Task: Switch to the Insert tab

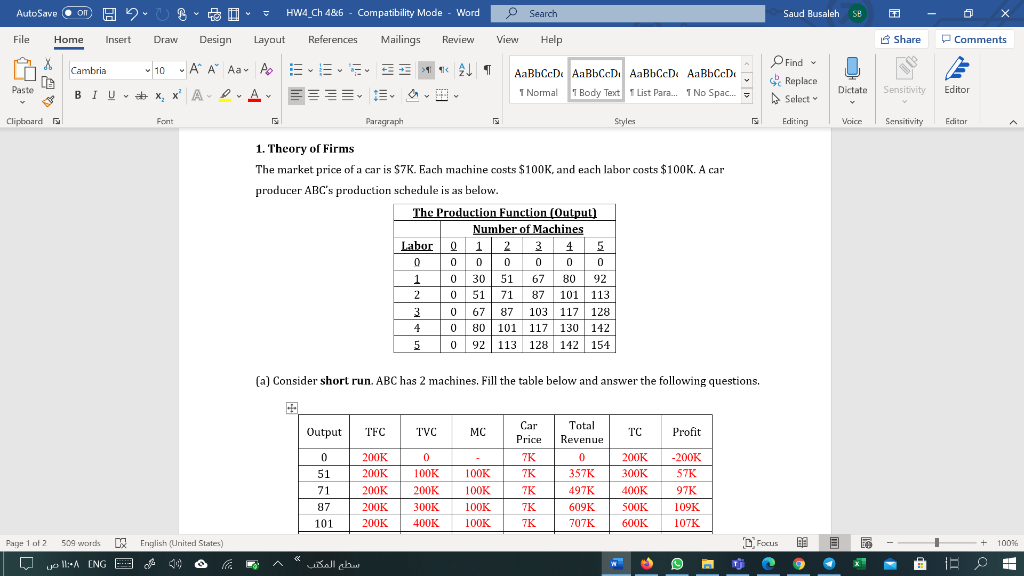Action: click(x=118, y=39)
